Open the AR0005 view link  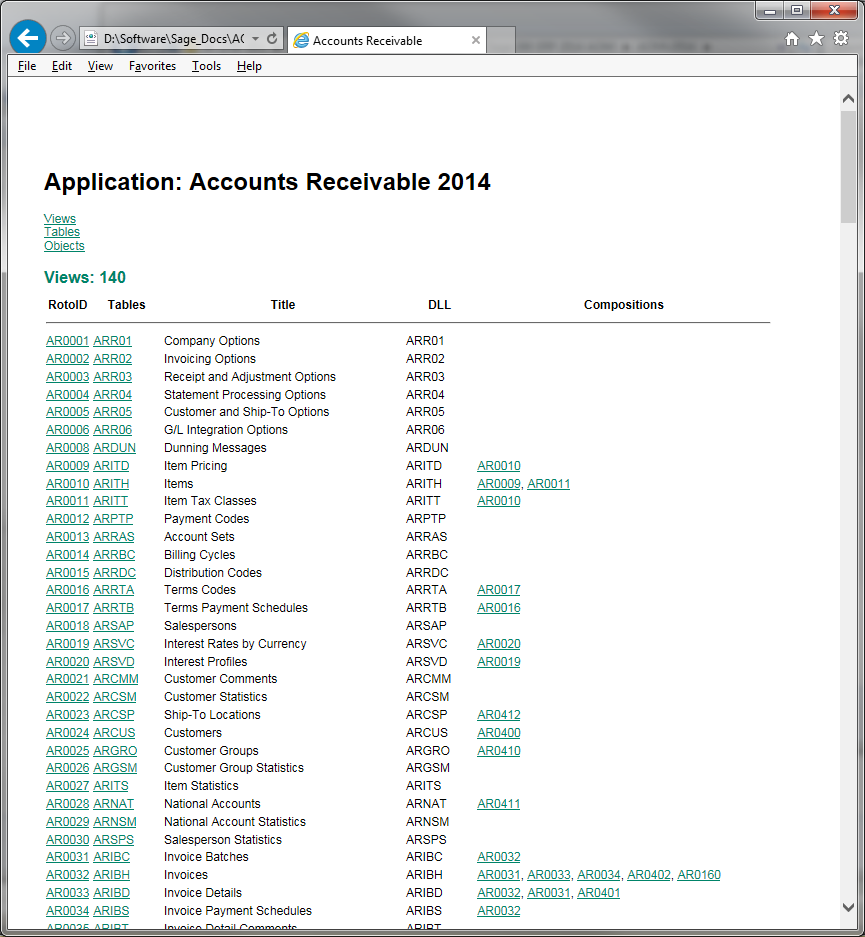[68, 412]
